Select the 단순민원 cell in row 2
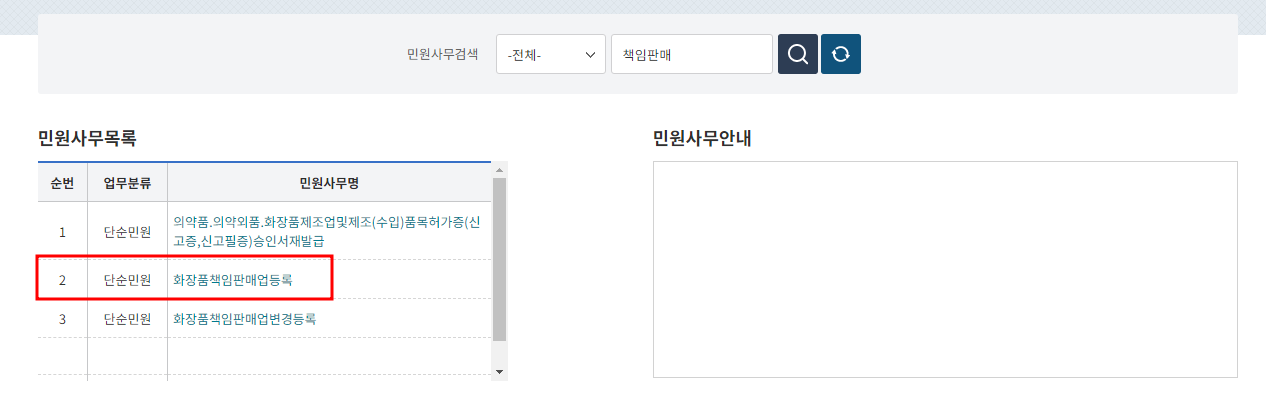This screenshot has height=411, width=1266. [x=127, y=280]
